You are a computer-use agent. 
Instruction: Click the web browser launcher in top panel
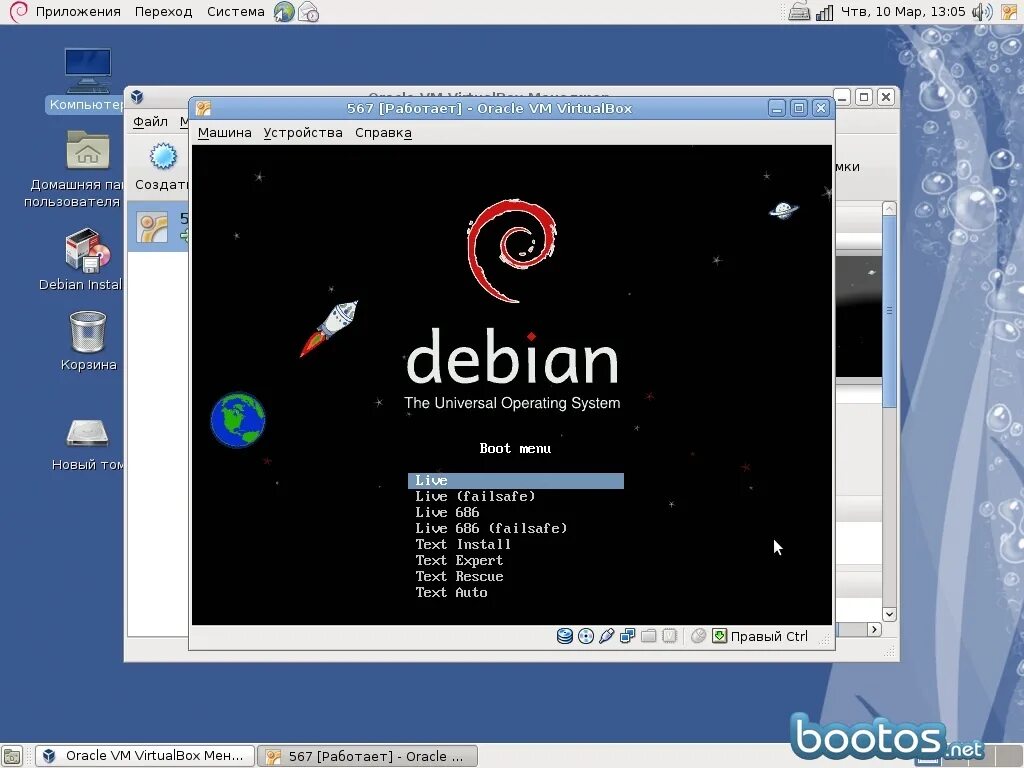pyautogui.click(x=284, y=11)
